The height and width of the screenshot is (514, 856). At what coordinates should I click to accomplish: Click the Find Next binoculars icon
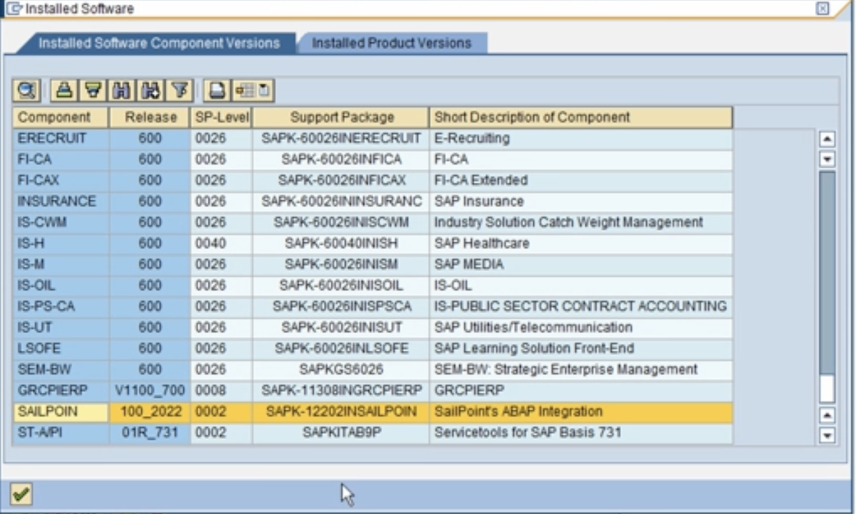(x=151, y=90)
